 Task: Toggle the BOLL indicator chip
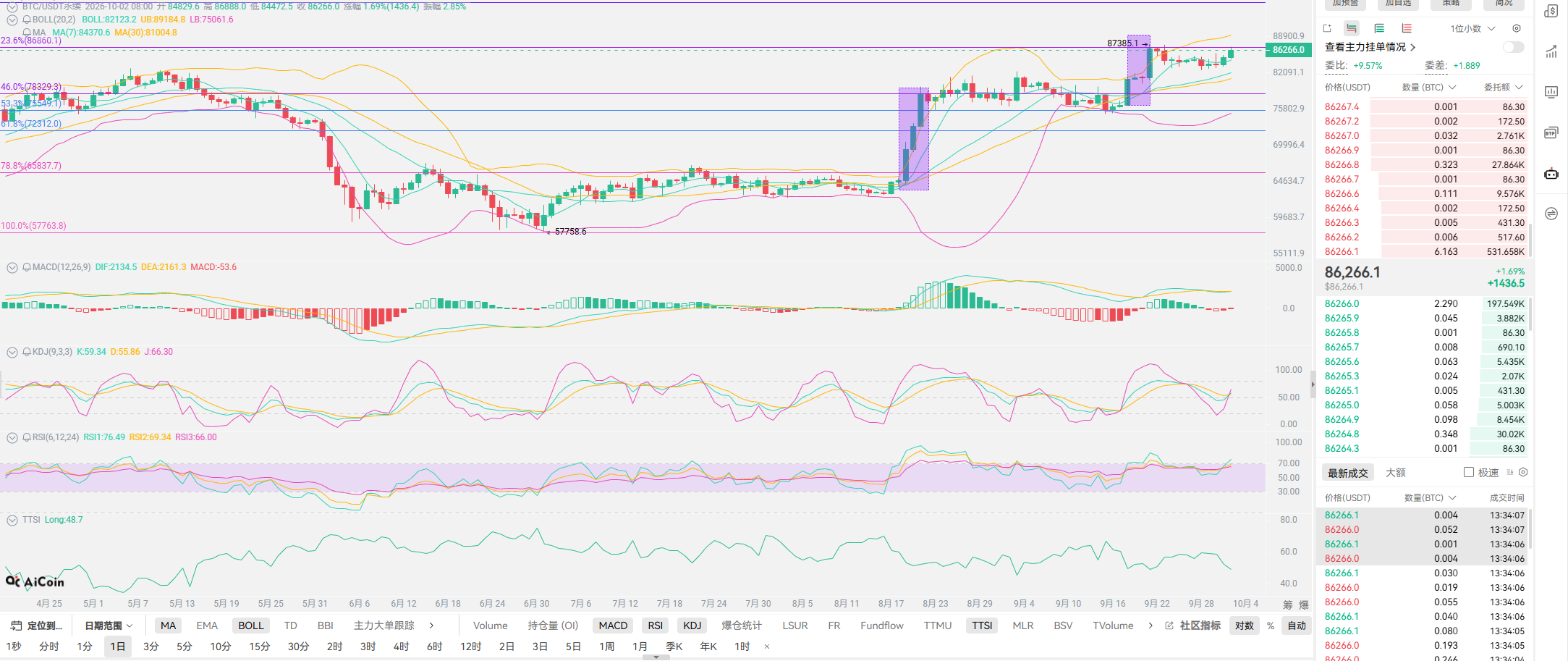point(251,626)
